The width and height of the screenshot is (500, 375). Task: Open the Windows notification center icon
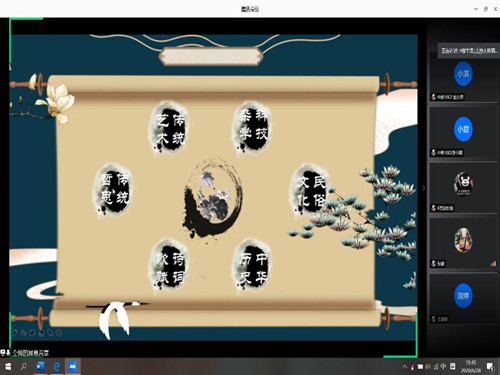pos(490,367)
